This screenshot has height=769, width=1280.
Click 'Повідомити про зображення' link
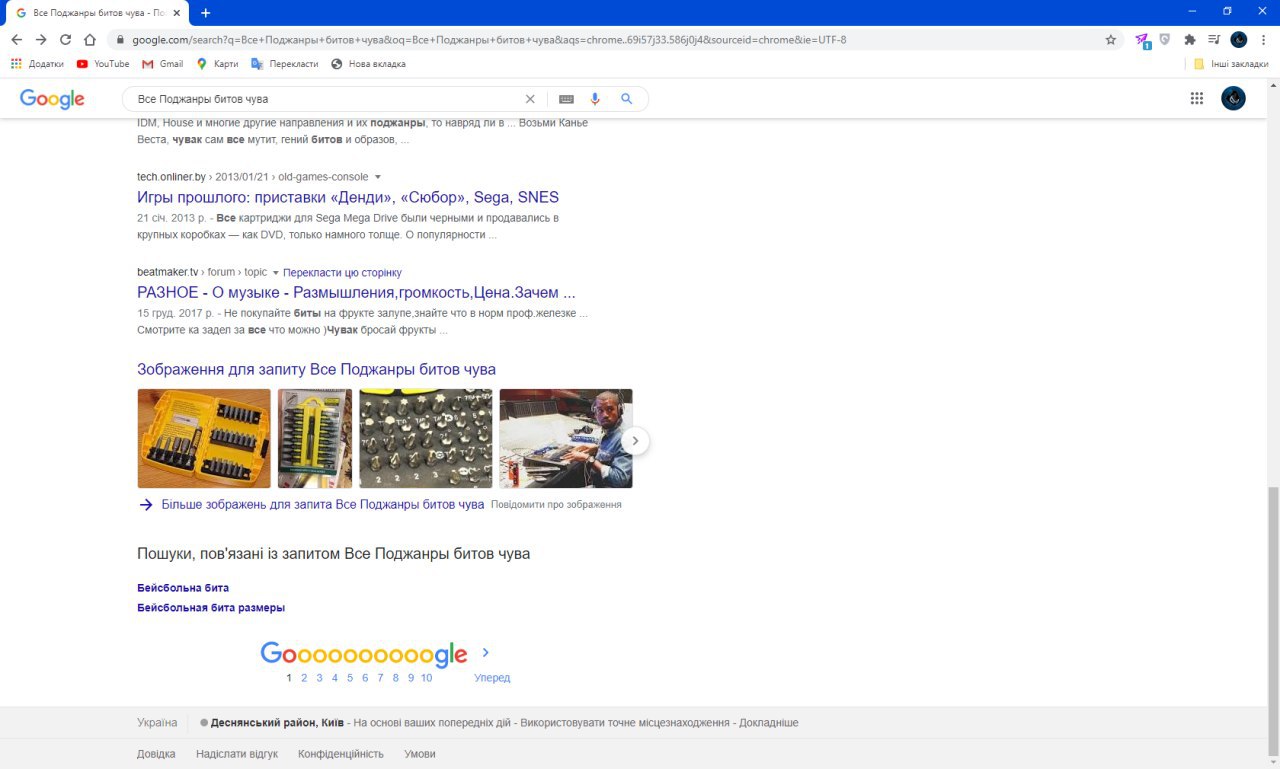point(556,505)
